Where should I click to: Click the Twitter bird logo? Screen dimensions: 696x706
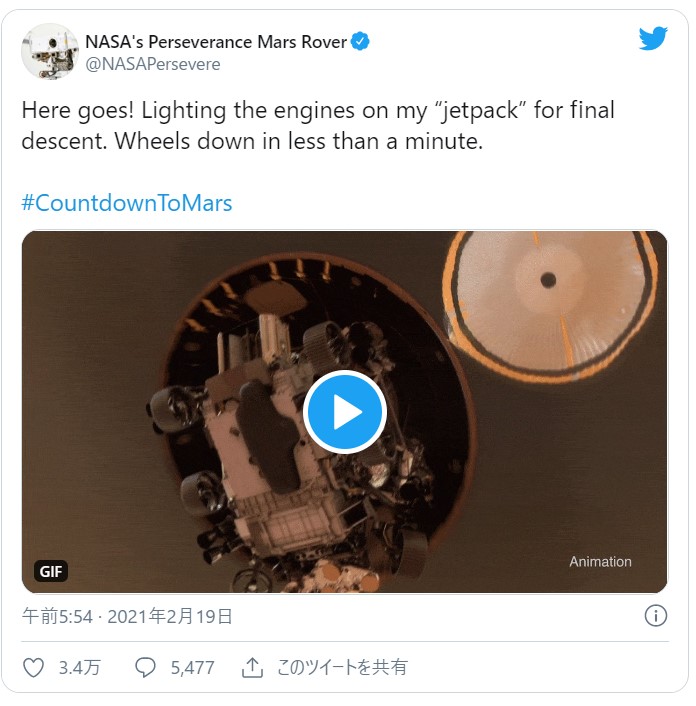[653, 39]
